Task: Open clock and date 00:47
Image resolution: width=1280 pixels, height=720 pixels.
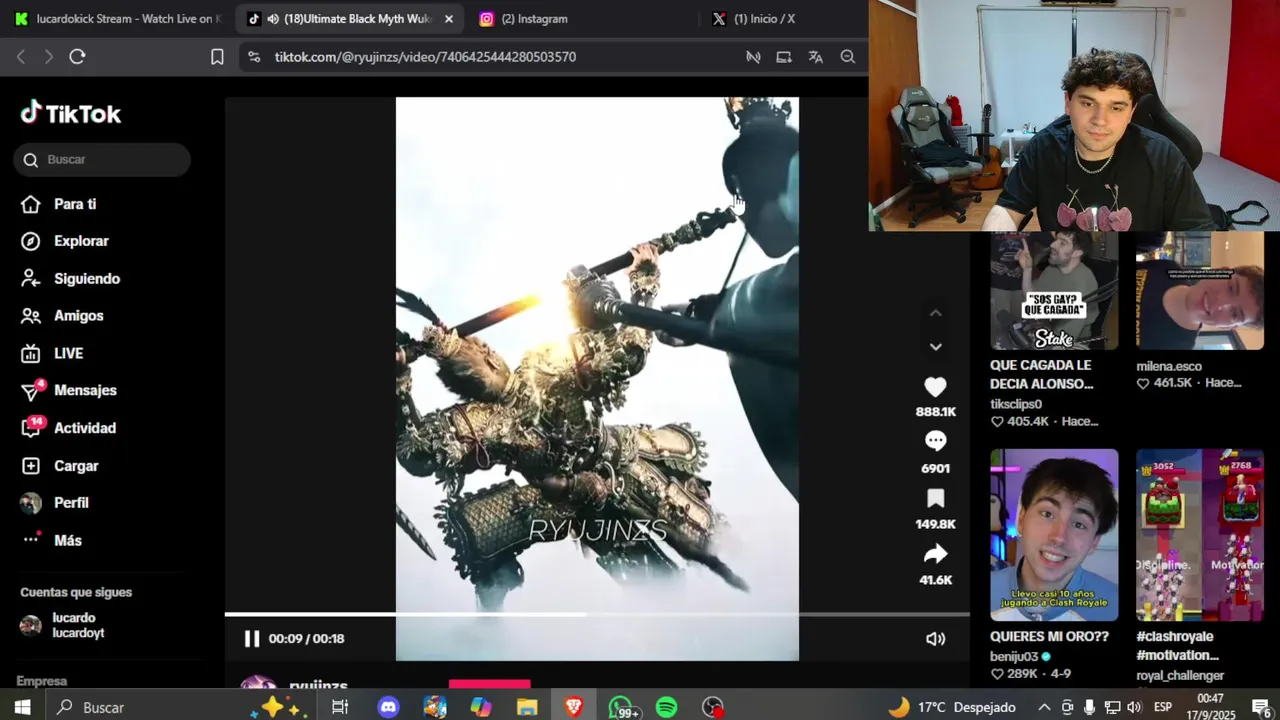Action: [1210, 707]
